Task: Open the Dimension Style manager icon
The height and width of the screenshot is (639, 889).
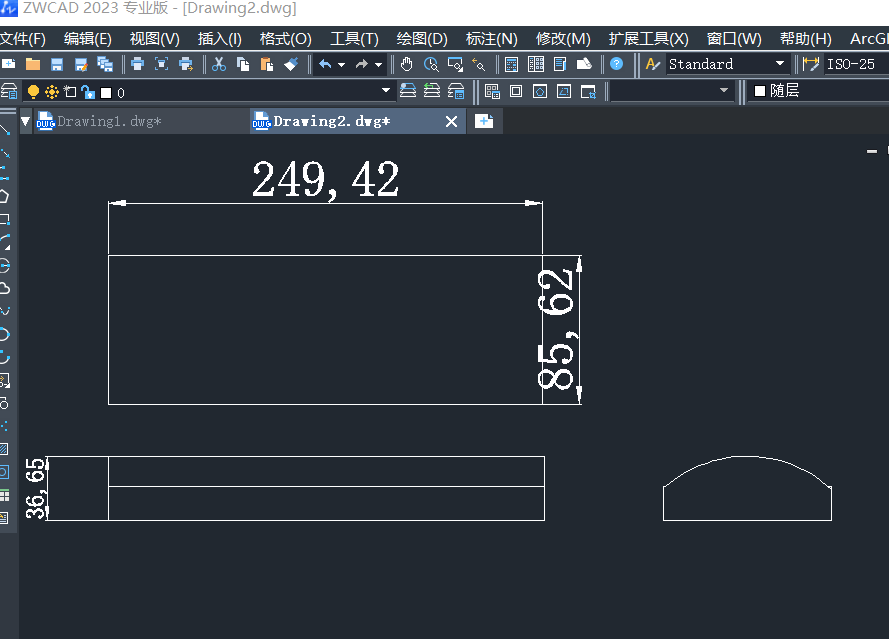Action: tap(811, 64)
